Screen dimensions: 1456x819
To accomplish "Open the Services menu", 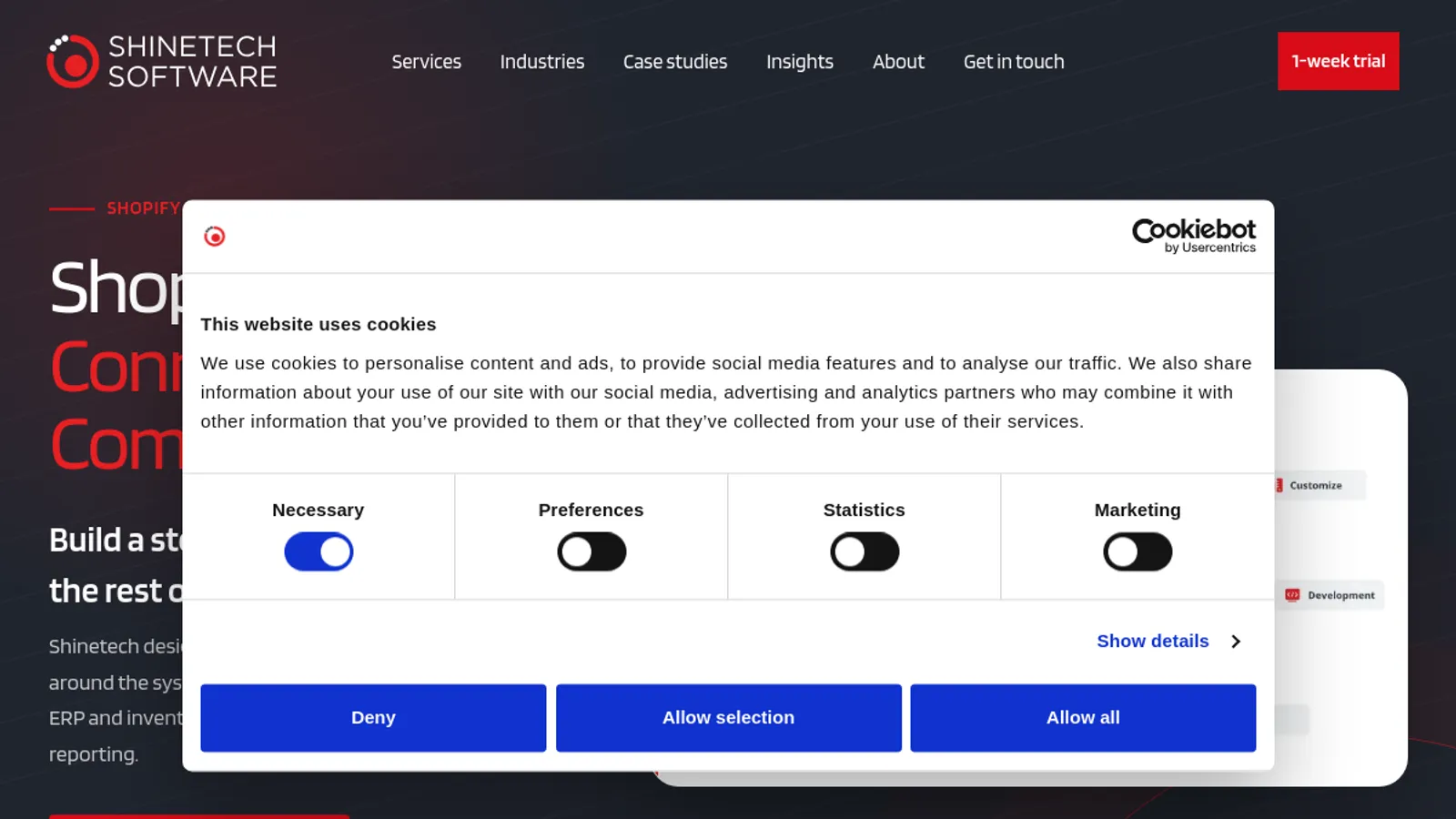I will click(426, 62).
